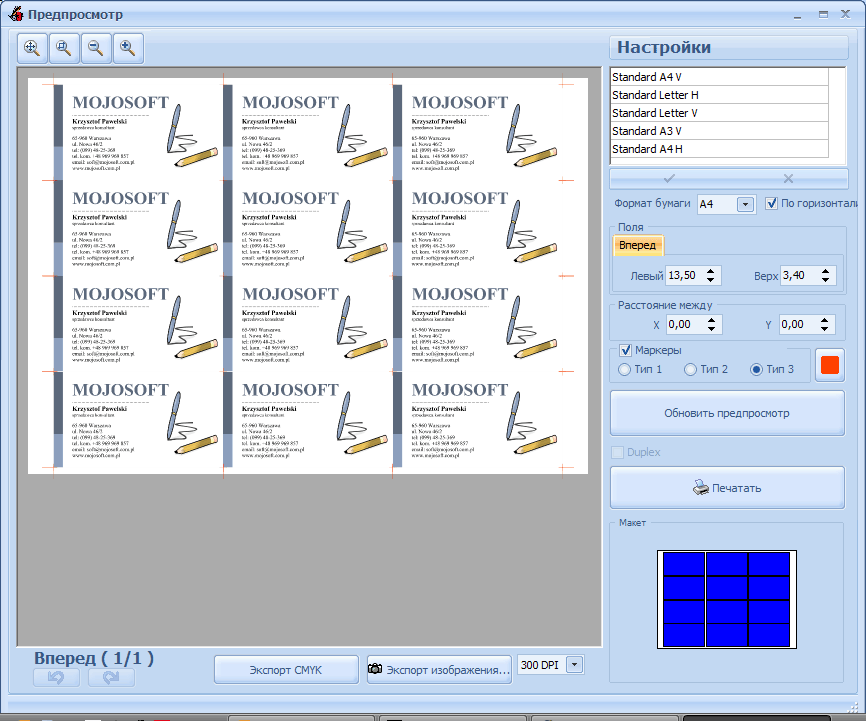Click the application icon in title bar
This screenshot has height=721, width=866.
[16, 14]
